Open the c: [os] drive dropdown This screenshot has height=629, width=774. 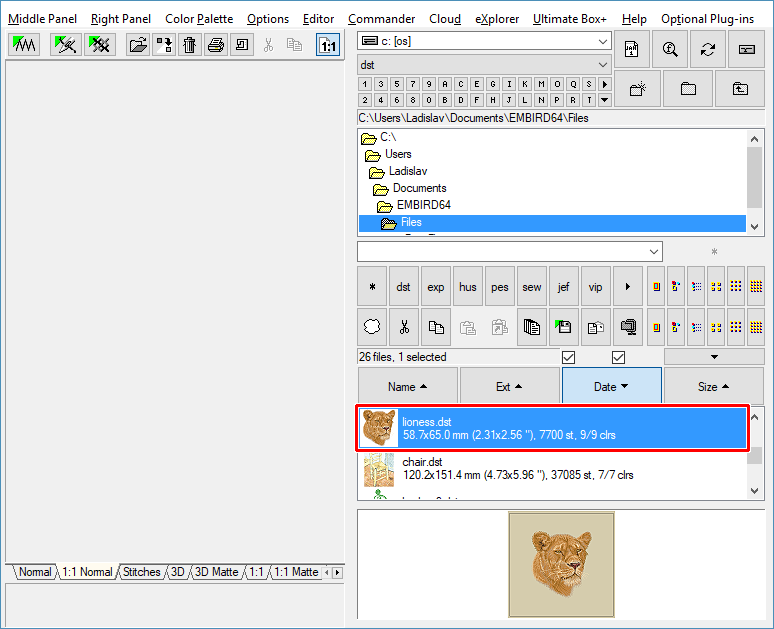coord(602,41)
